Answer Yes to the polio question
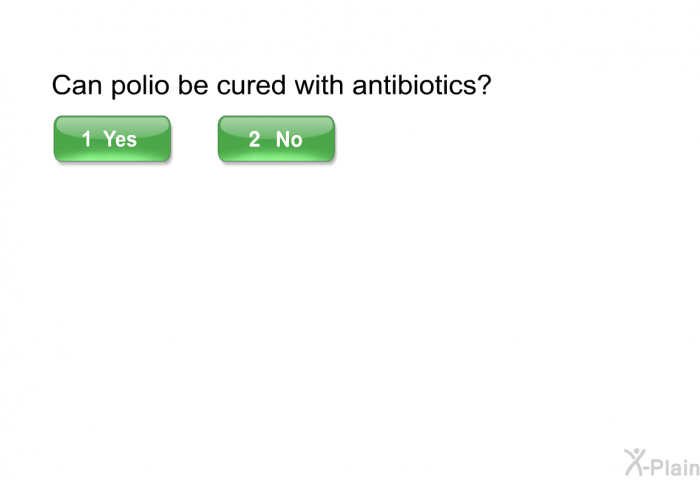The image size is (700, 480). 112,139
